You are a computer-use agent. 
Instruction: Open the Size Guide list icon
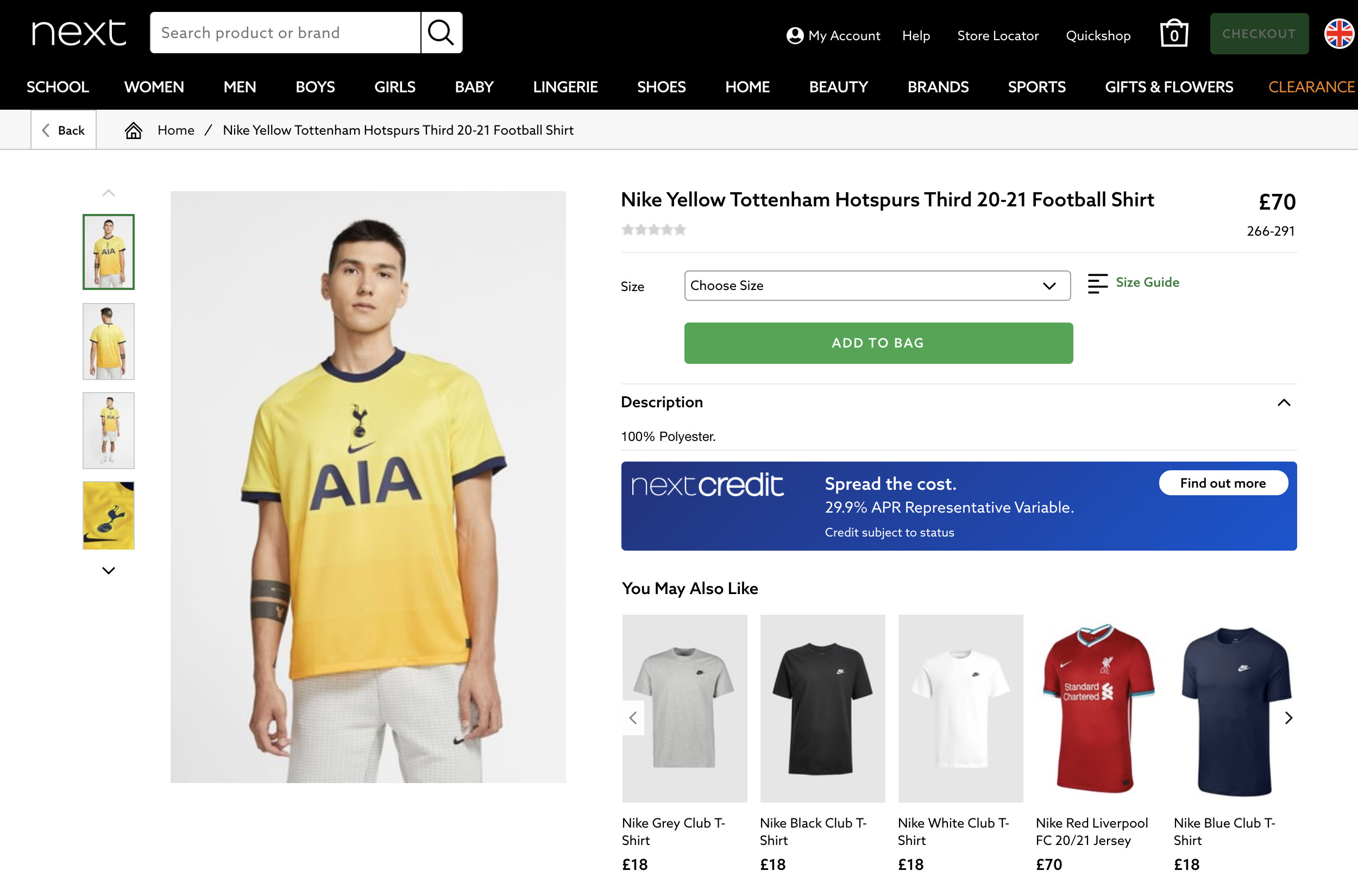coord(1097,283)
